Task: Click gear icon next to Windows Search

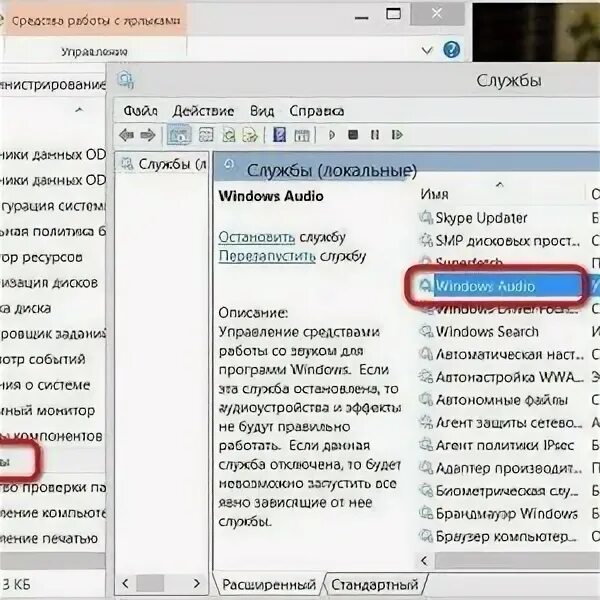Action: point(426,331)
